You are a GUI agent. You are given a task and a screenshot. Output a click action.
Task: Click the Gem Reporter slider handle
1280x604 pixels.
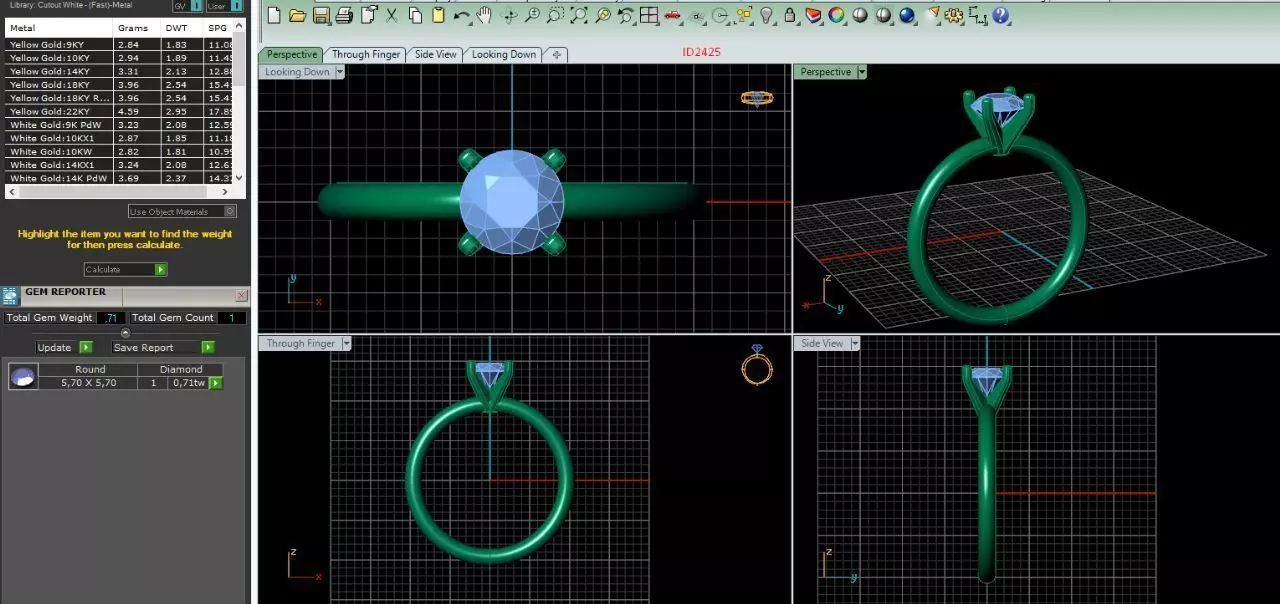tap(125, 332)
